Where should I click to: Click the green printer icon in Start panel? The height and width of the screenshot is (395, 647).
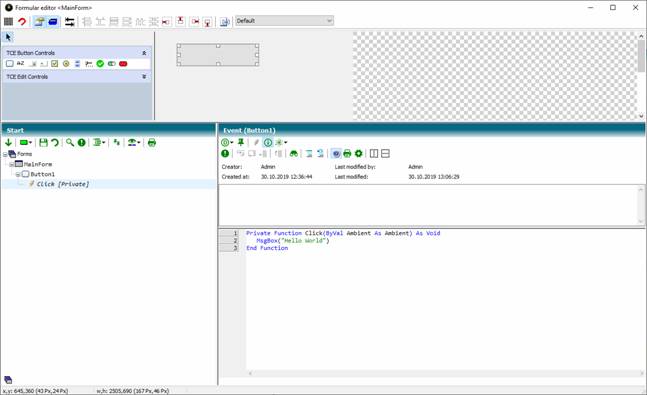click(x=152, y=143)
